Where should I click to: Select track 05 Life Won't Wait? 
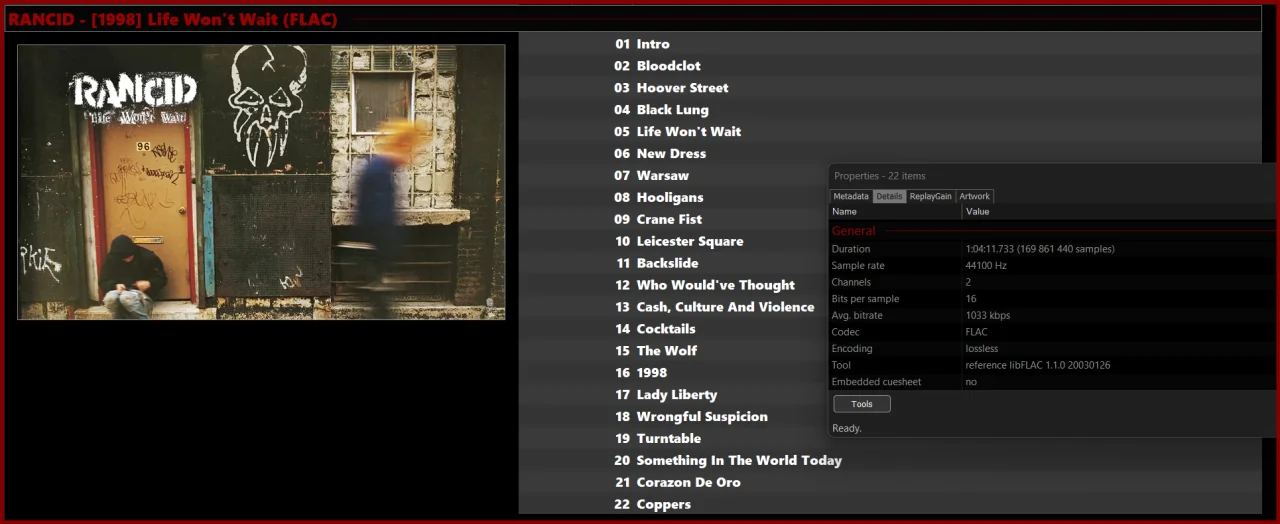point(890,132)
